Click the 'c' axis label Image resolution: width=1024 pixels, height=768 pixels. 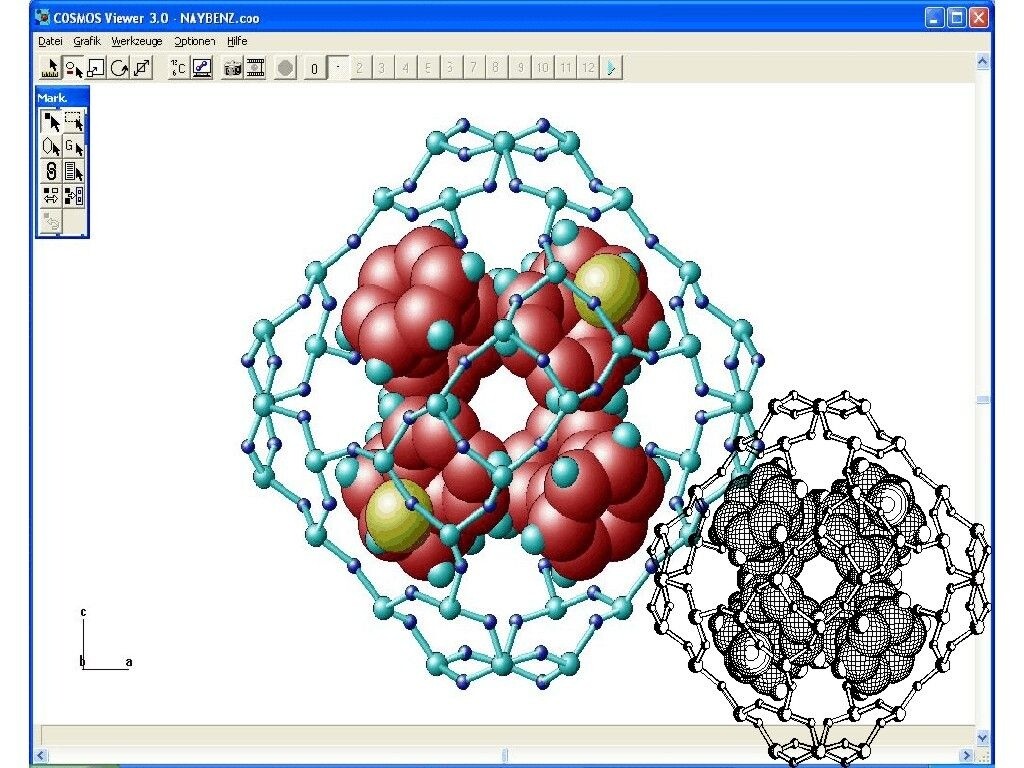pos(83,612)
